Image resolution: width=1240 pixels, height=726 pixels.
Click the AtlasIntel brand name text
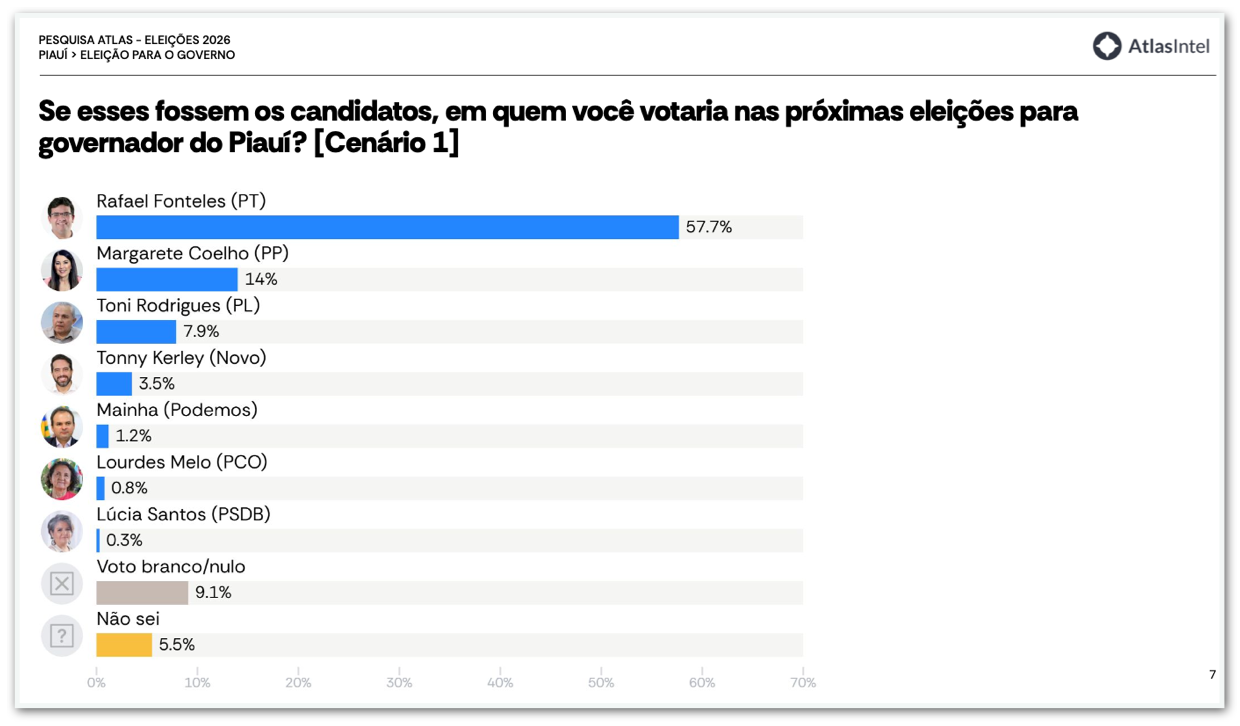coord(1169,46)
